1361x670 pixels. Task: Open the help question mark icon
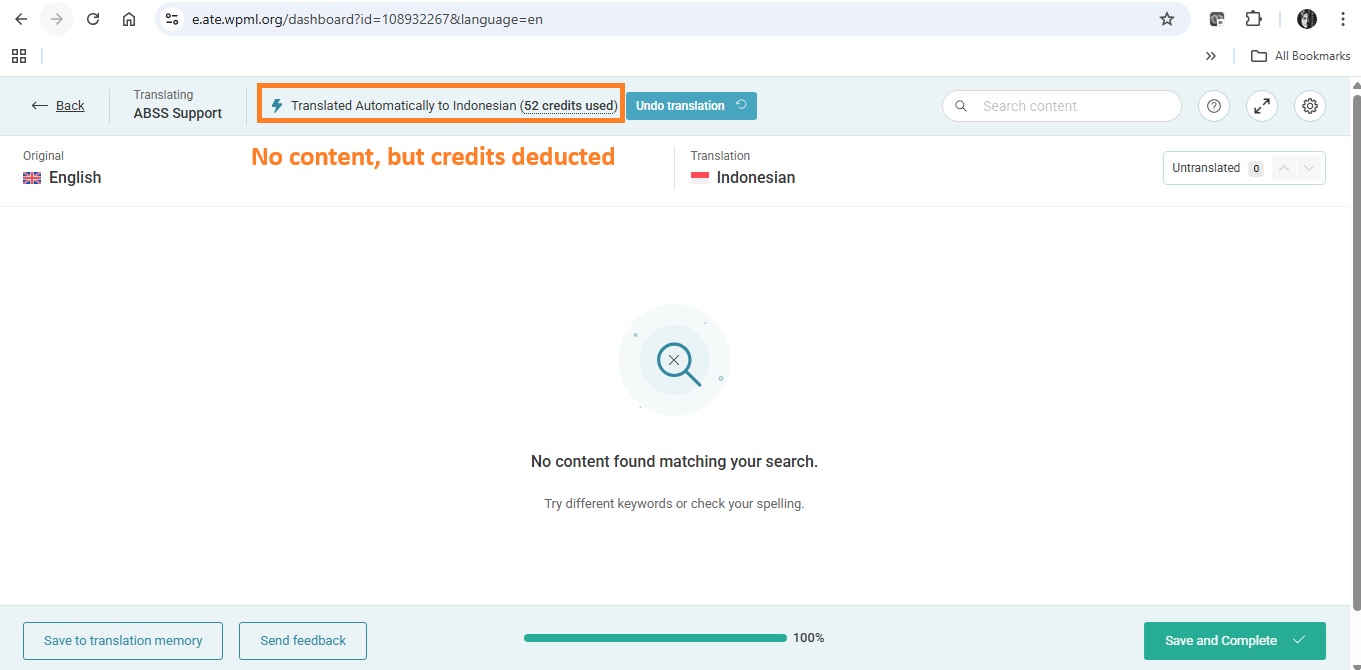pyautogui.click(x=1214, y=106)
